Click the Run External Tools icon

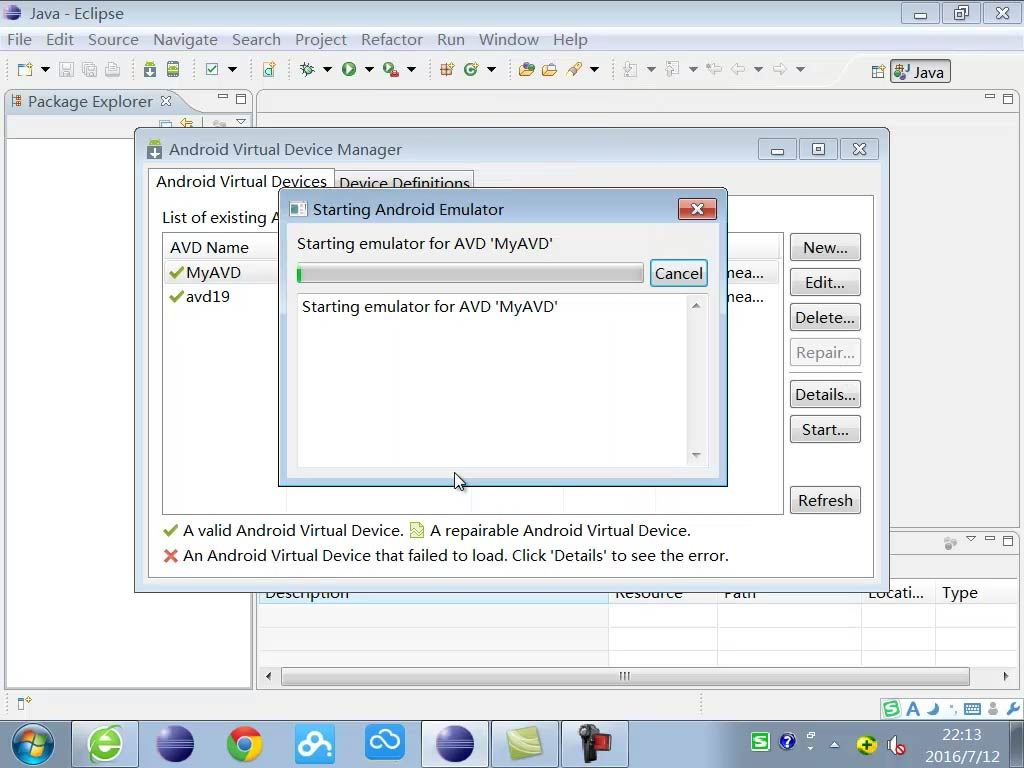point(391,69)
